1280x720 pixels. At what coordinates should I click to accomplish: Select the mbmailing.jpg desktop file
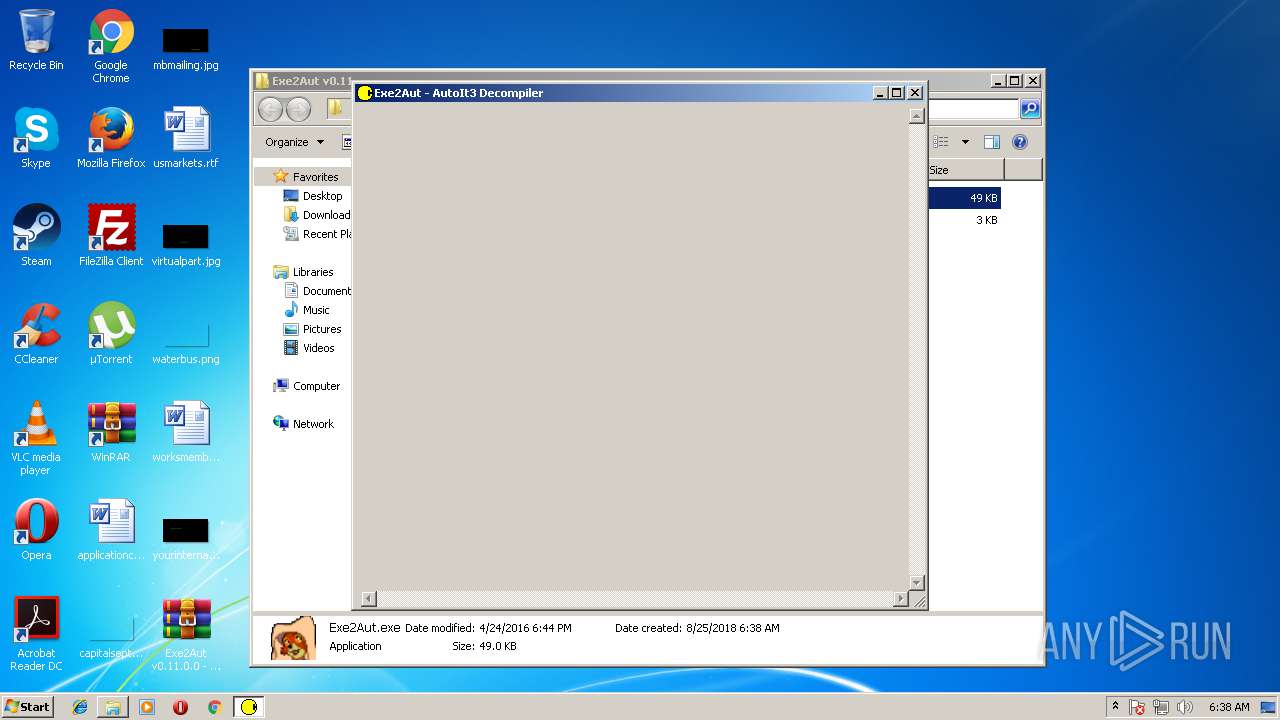(x=186, y=46)
